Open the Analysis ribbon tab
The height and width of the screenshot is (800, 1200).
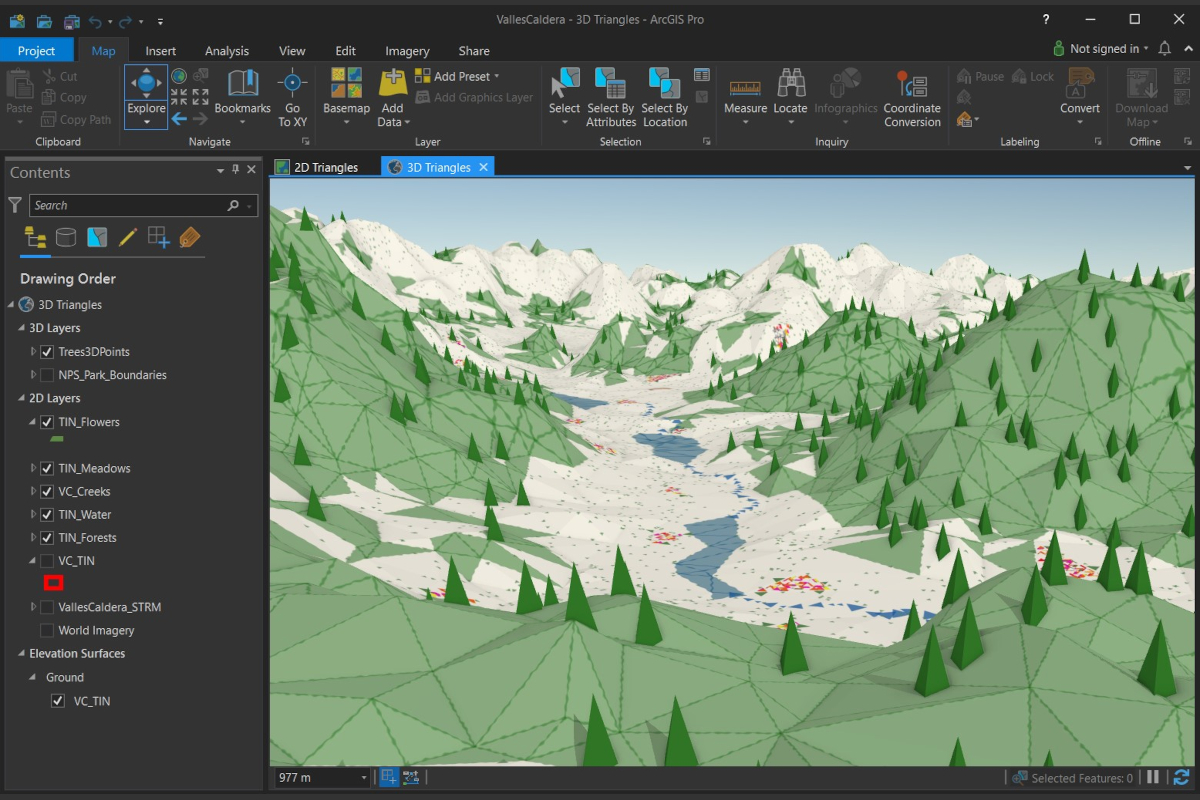point(227,51)
